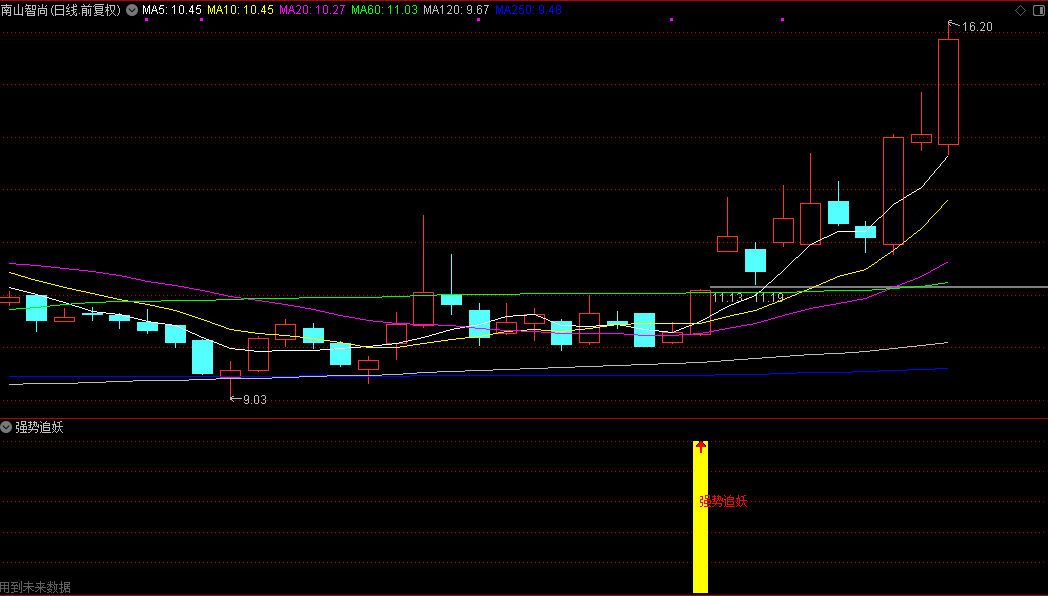The width and height of the screenshot is (1048, 596).
Task: Select the MA5: 10.45 moving average label
Action: [x=172, y=10]
